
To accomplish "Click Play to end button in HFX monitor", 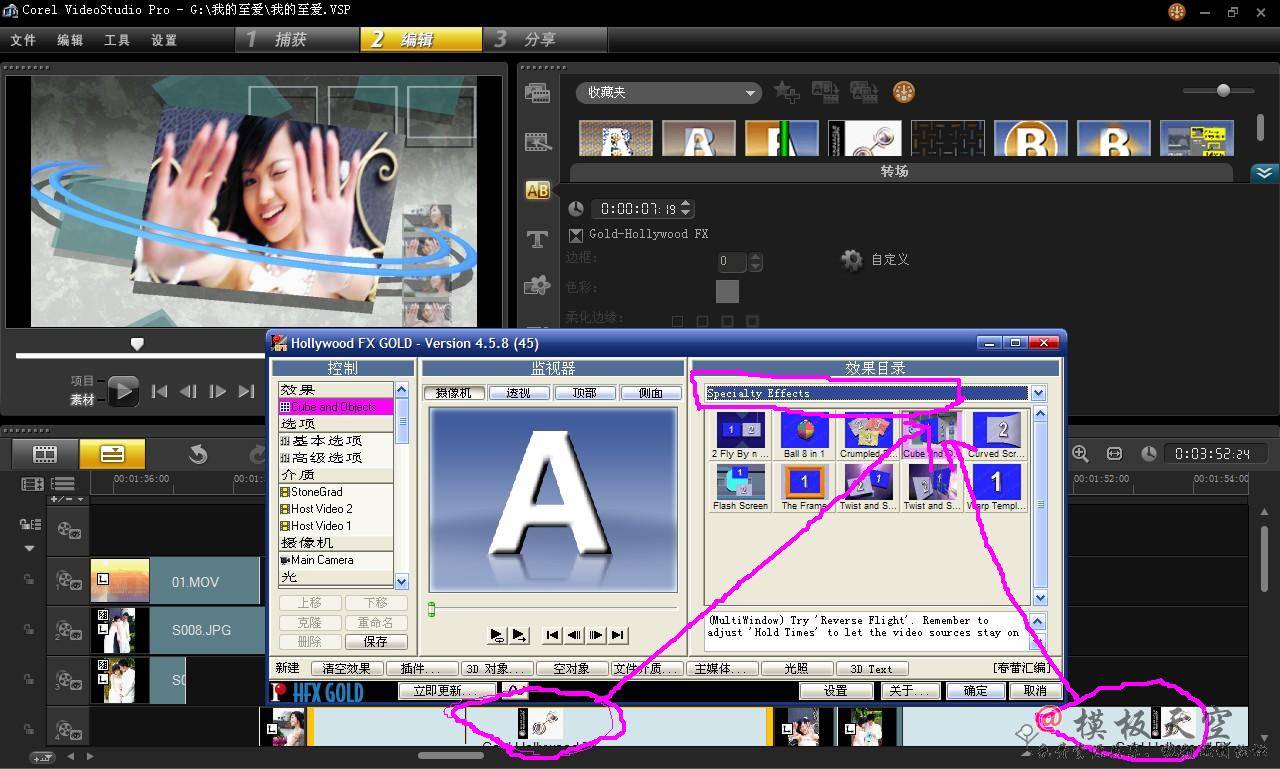I will point(519,634).
